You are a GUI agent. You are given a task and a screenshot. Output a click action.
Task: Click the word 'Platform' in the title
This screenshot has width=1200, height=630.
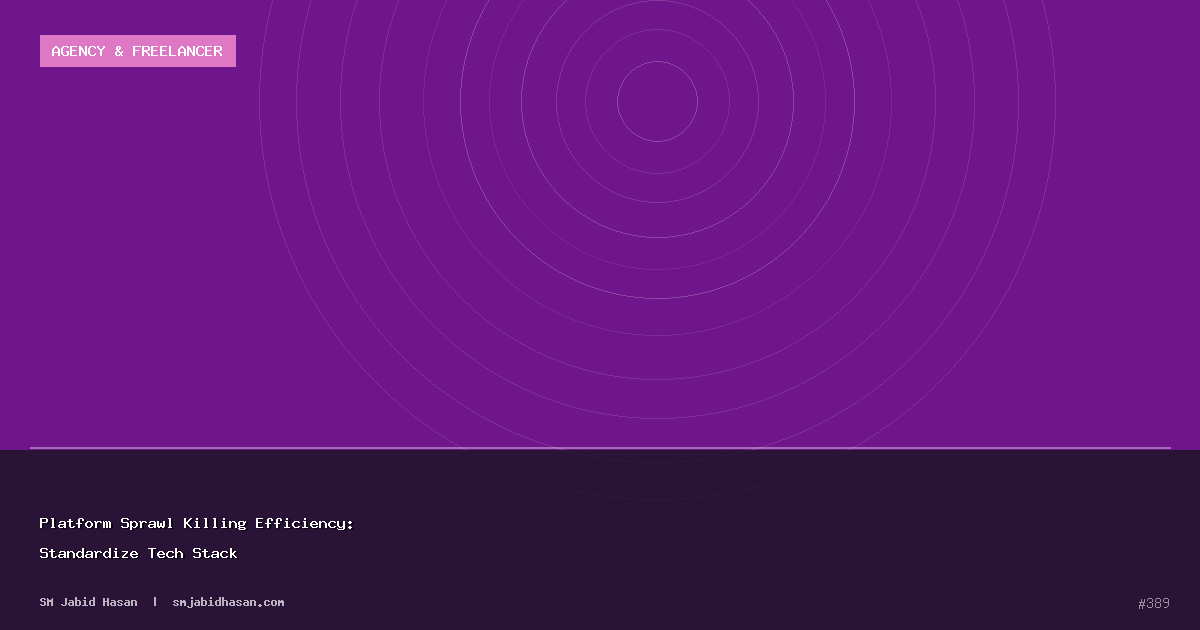pyautogui.click(x=75, y=523)
